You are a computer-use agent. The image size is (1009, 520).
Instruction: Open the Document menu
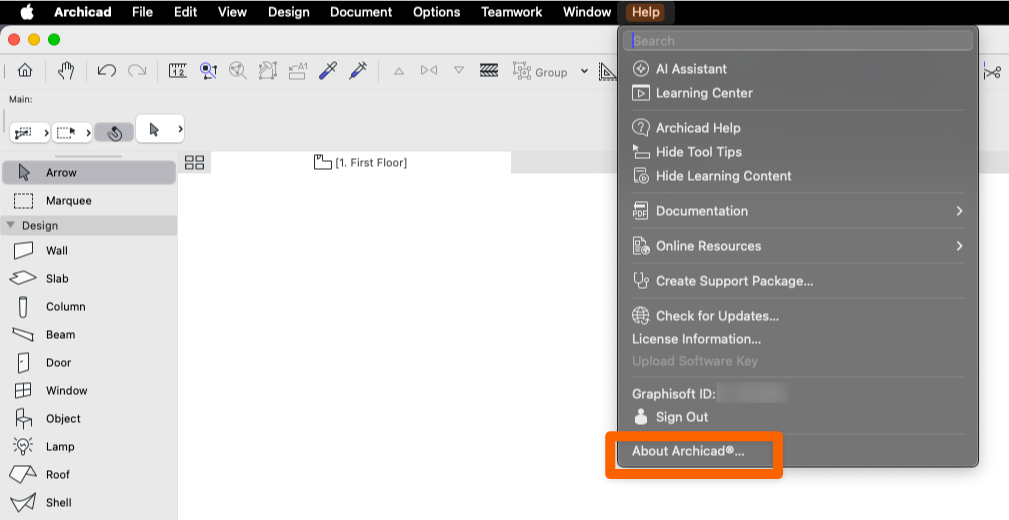click(361, 12)
